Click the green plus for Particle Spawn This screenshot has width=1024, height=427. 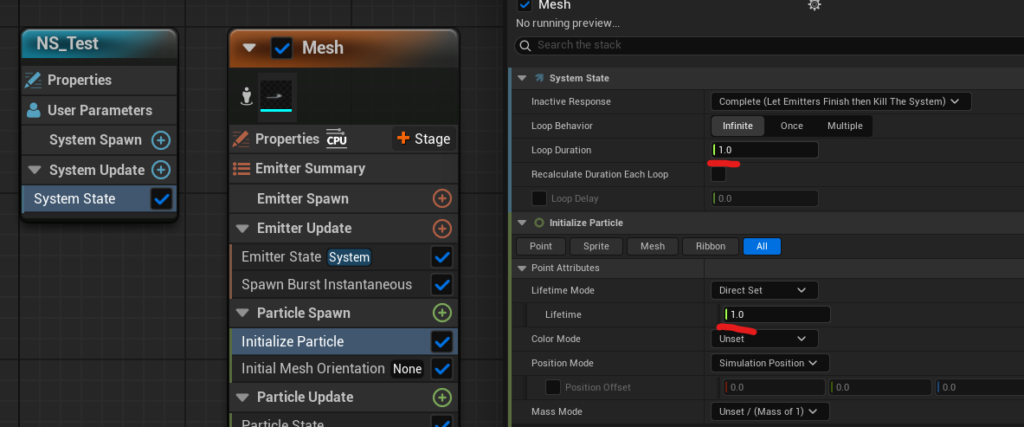tap(441, 313)
